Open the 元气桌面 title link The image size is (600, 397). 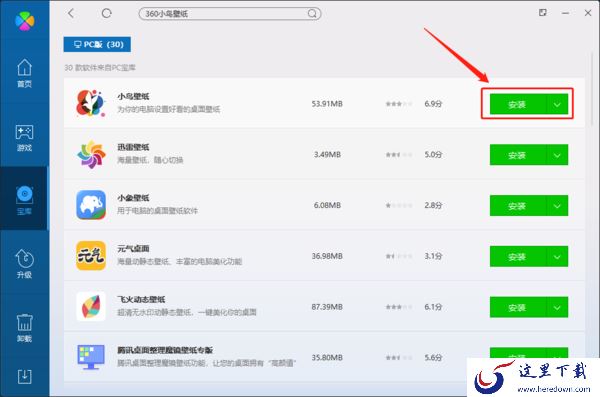point(133,248)
